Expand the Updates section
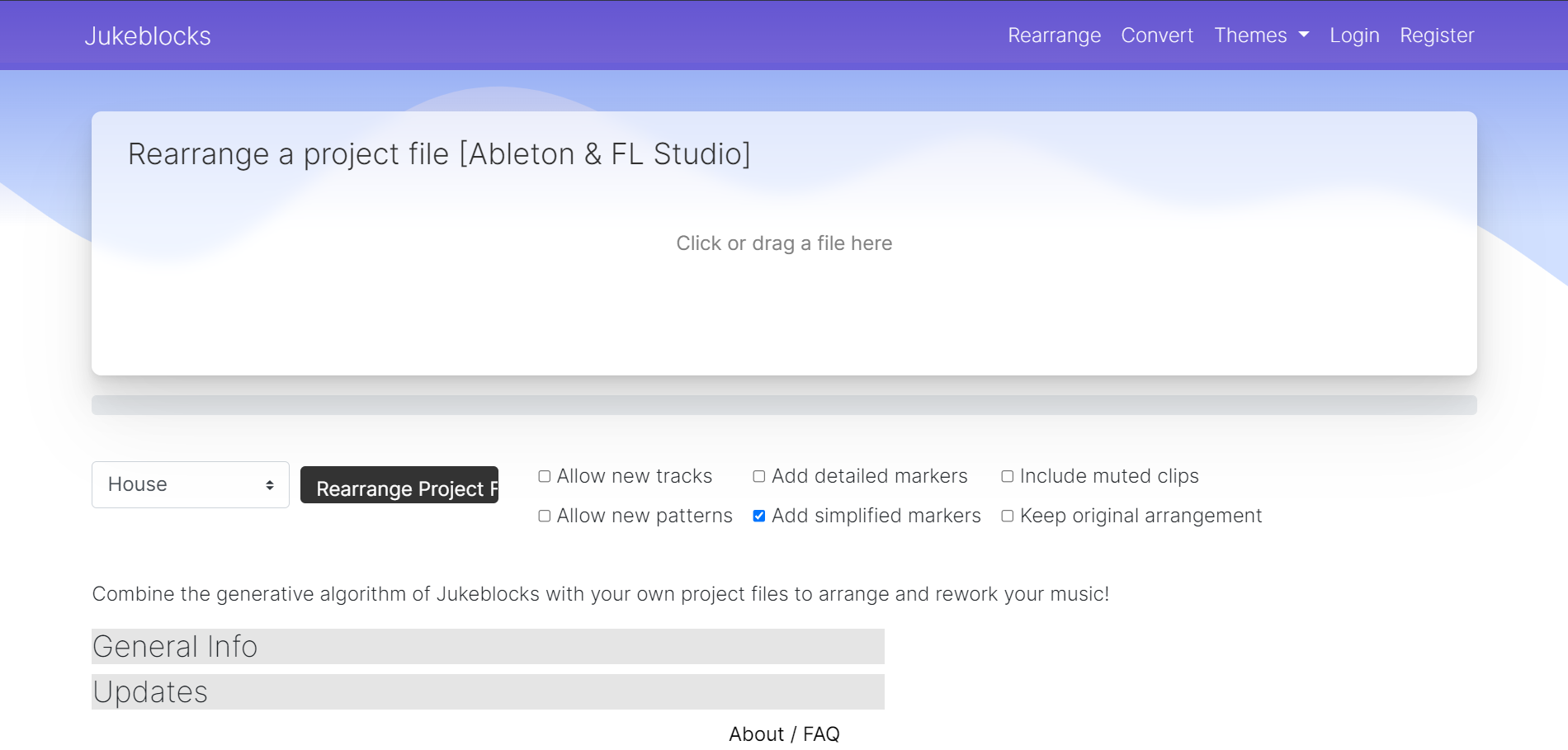Viewport: 1568px width, 750px height. tap(488, 691)
